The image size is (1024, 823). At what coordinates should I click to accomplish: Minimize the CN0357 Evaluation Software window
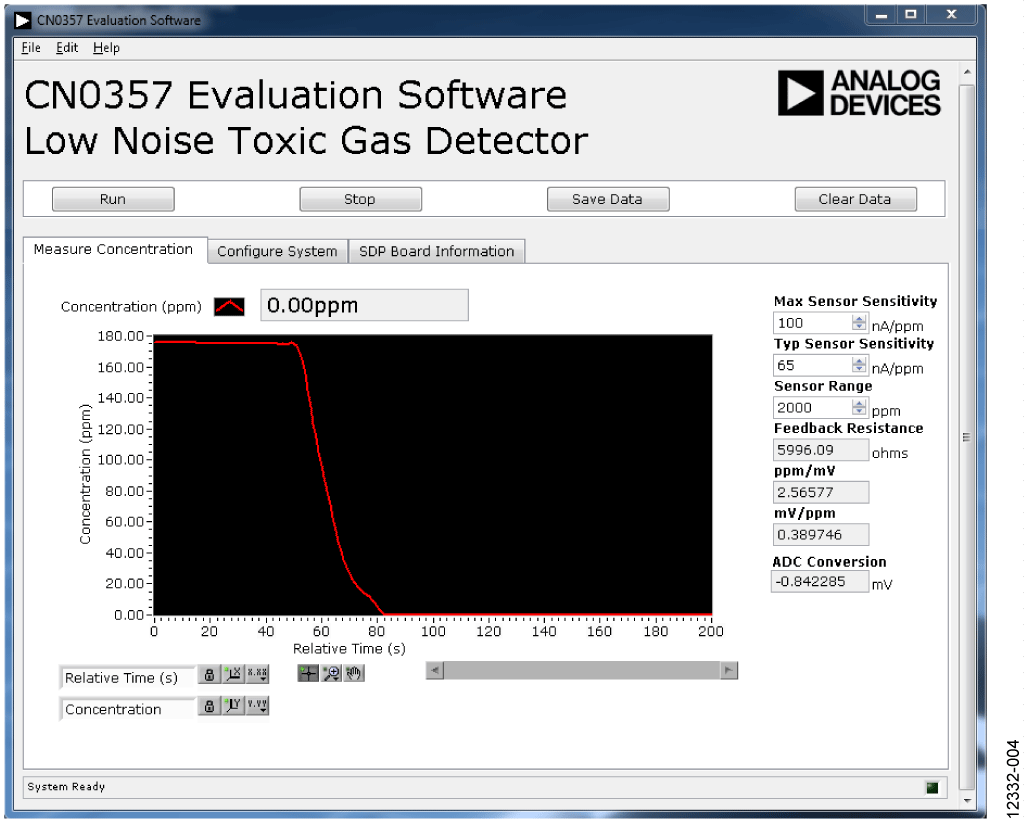pos(881,14)
